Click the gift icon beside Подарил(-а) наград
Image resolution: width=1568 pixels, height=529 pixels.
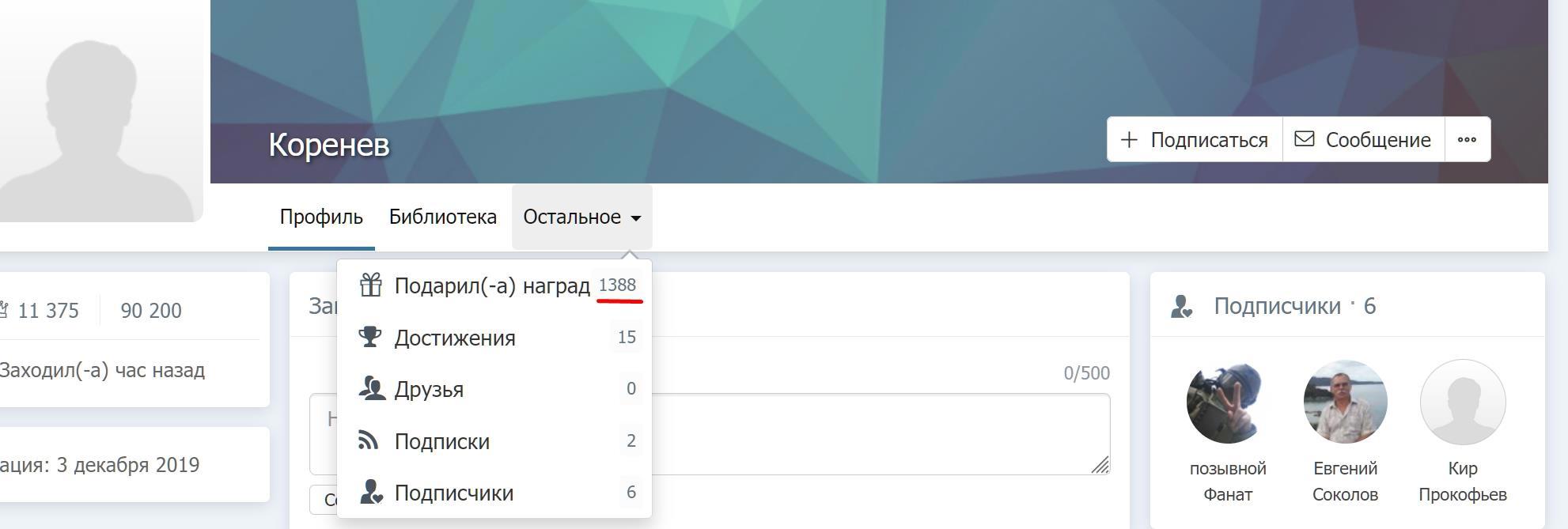click(x=370, y=285)
